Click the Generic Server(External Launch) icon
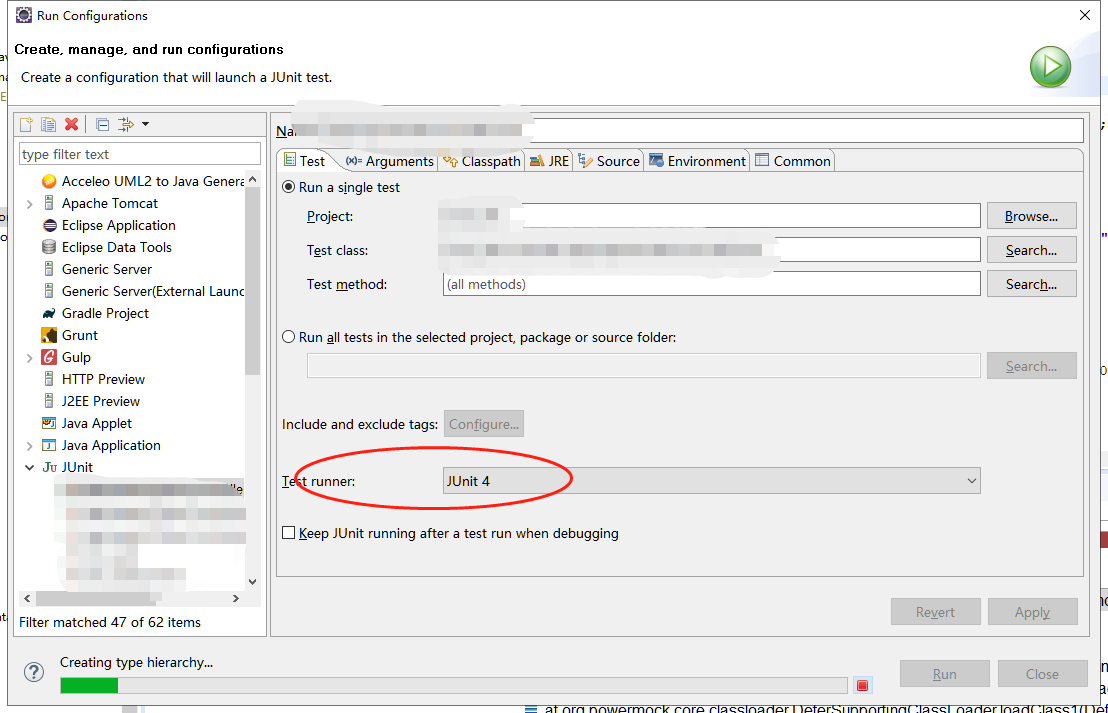Image resolution: width=1108 pixels, height=713 pixels. pos(49,291)
